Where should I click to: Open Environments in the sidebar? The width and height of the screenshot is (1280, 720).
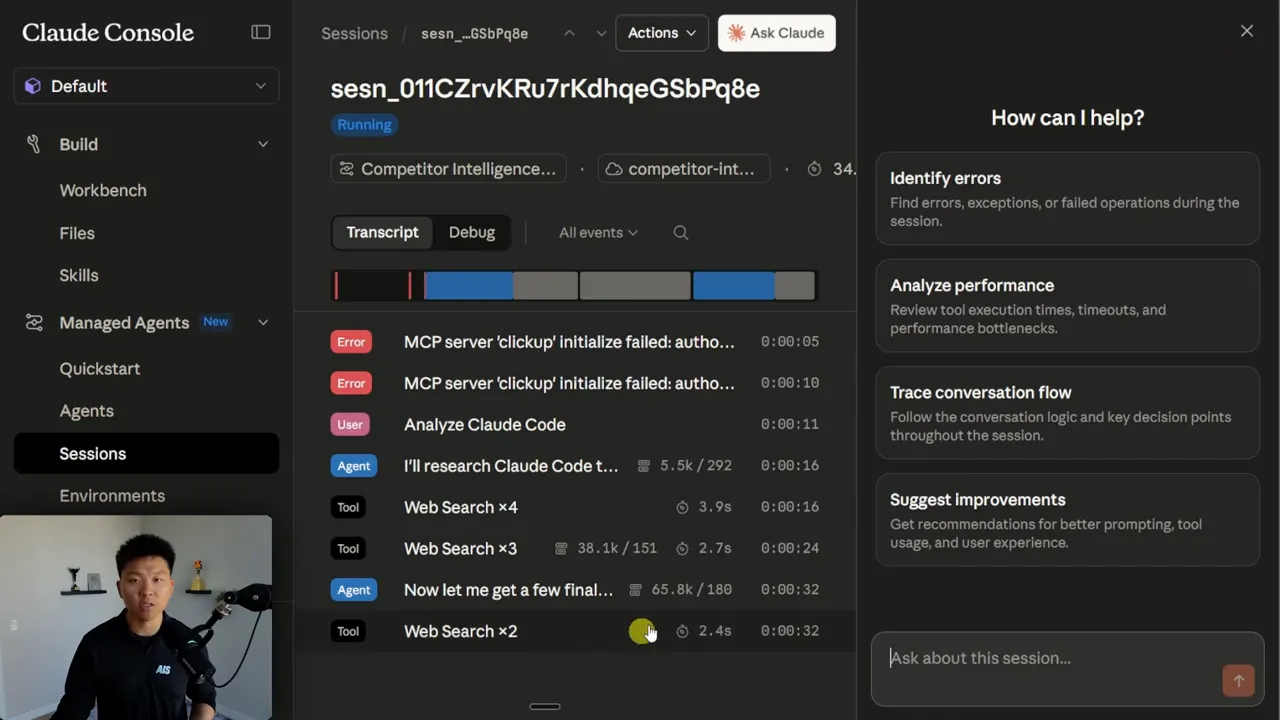click(112, 496)
